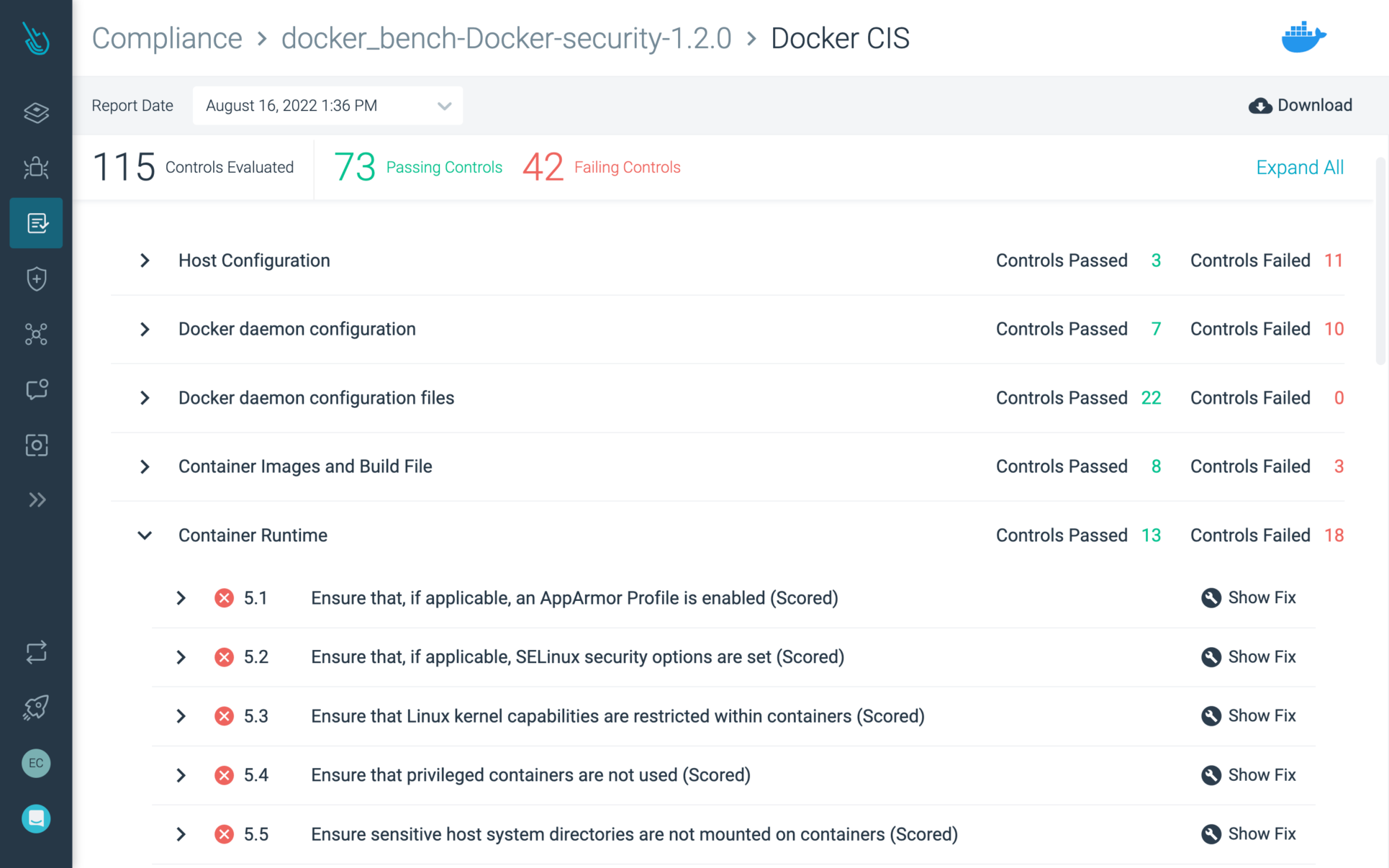Expand Docker daemon configuration files section
Image resolution: width=1389 pixels, height=868 pixels.
(145, 398)
